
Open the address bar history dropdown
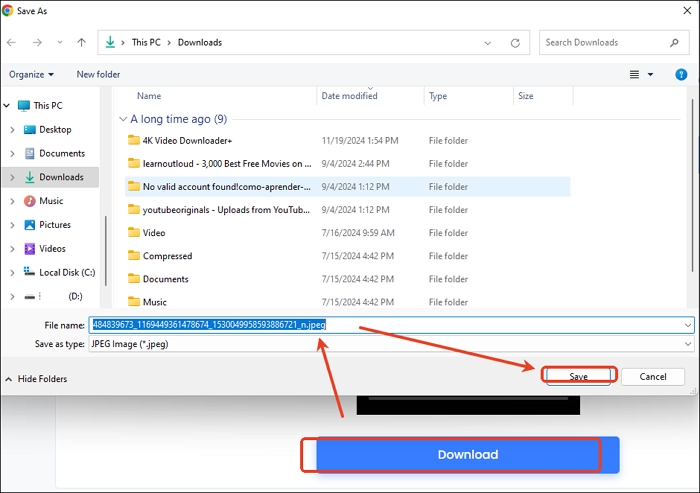coord(490,43)
